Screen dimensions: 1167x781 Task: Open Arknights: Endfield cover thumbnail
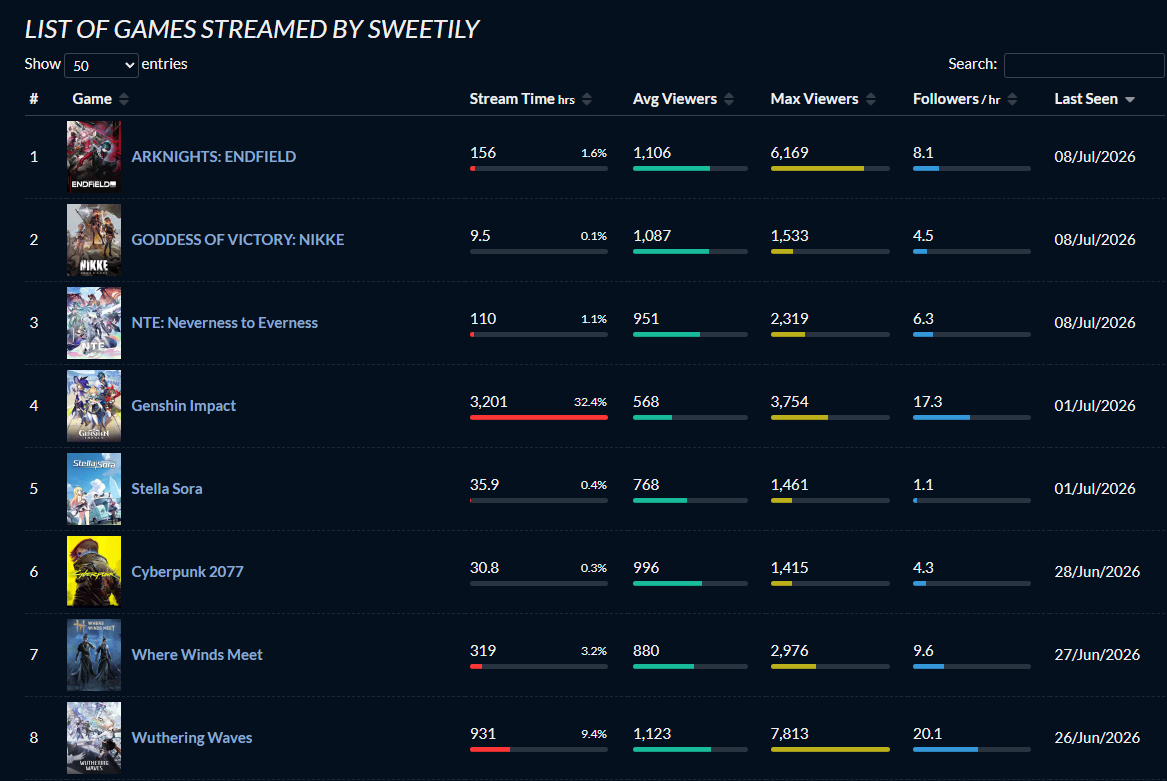(94, 156)
